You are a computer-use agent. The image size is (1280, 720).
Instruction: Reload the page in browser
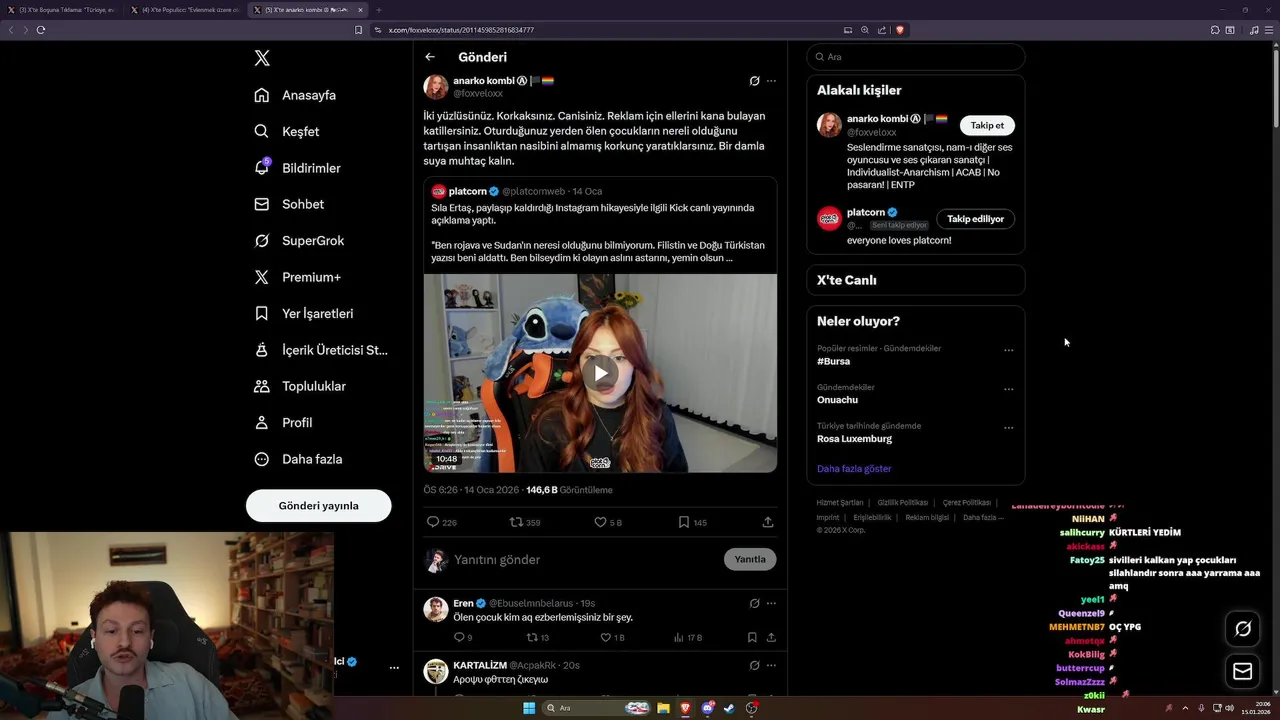pos(41,30)
